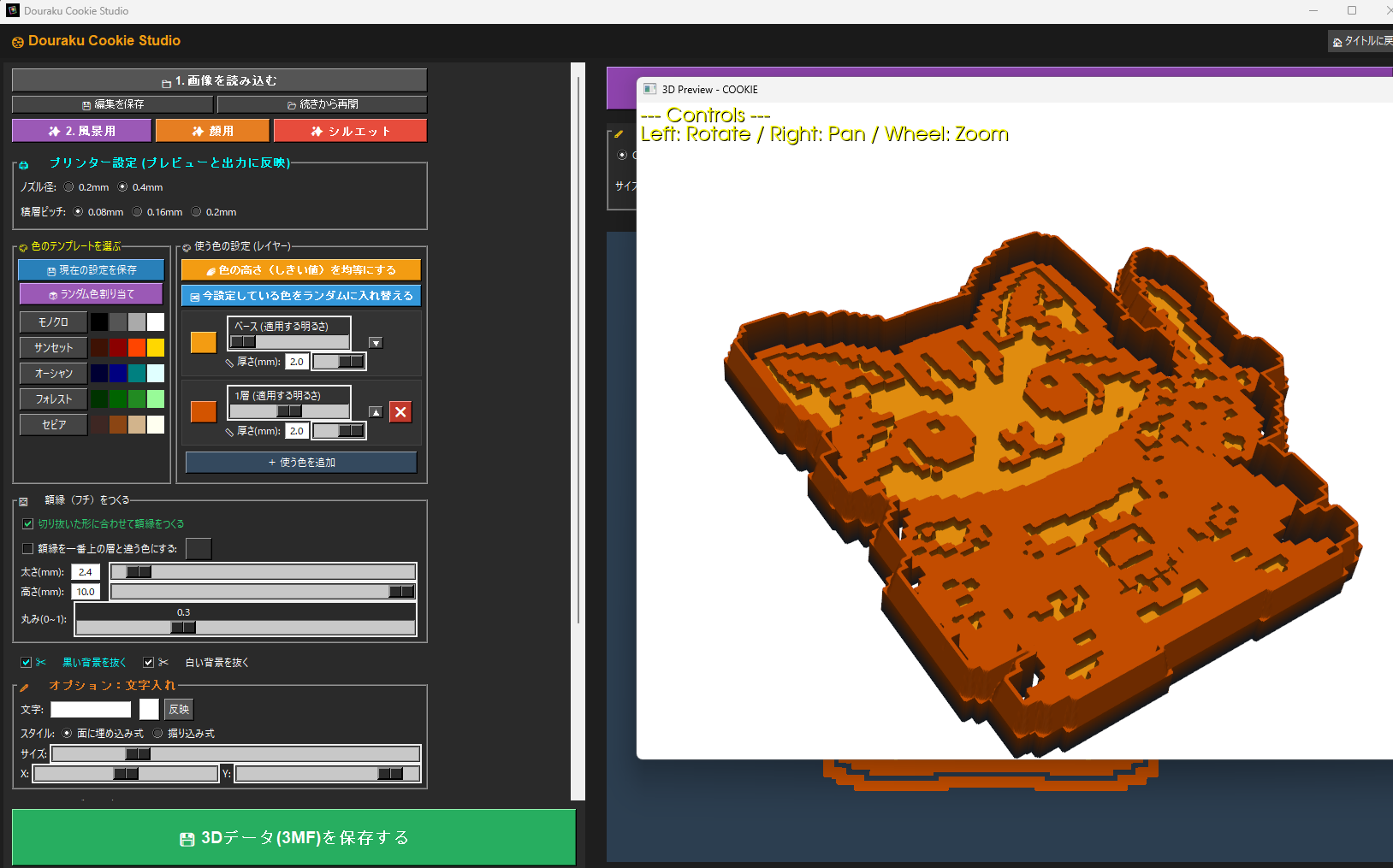Select 掘り込み式 style radio
The width and height of the screenshot is (1393, 868).
pyautogui.click(x=157, y=734)
